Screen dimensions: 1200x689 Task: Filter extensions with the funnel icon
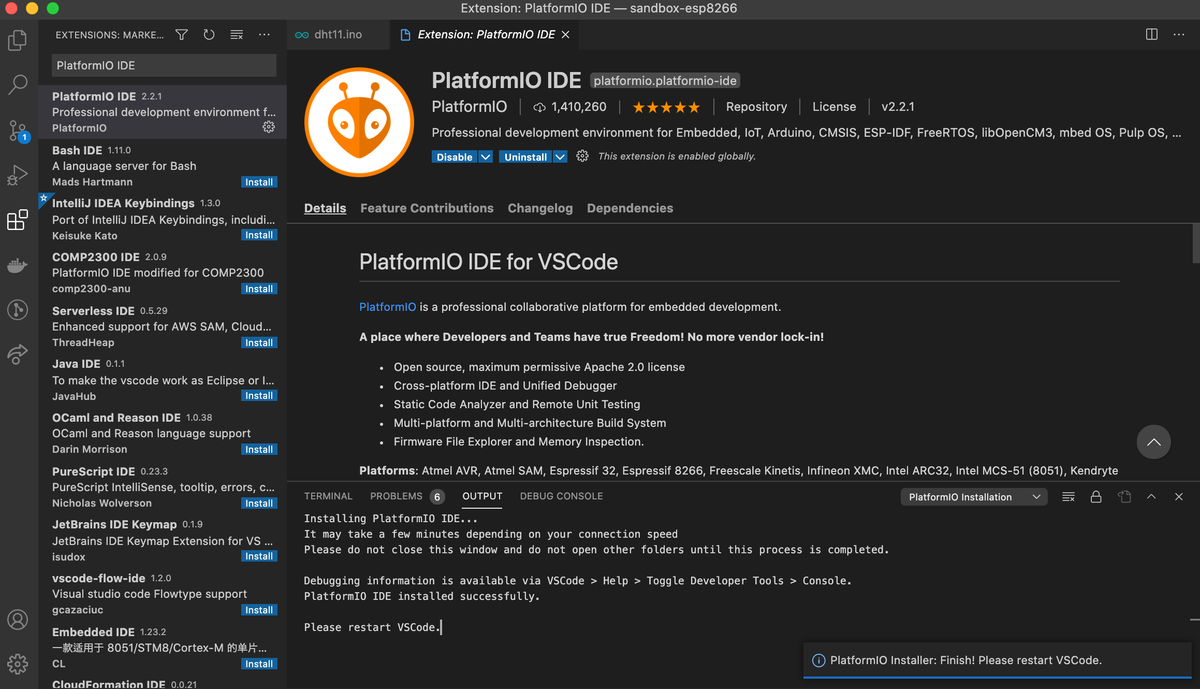[181, 34]
